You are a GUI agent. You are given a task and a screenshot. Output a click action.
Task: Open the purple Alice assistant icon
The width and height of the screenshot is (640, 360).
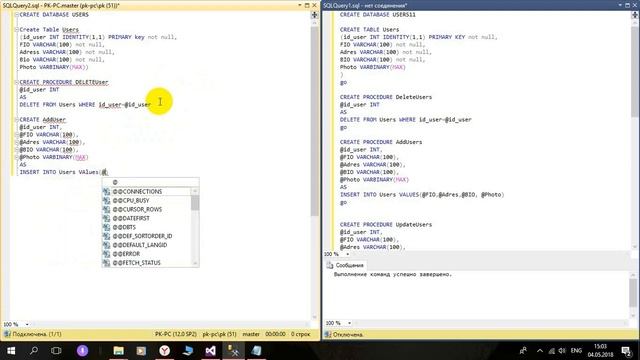[x=82, y=351]
